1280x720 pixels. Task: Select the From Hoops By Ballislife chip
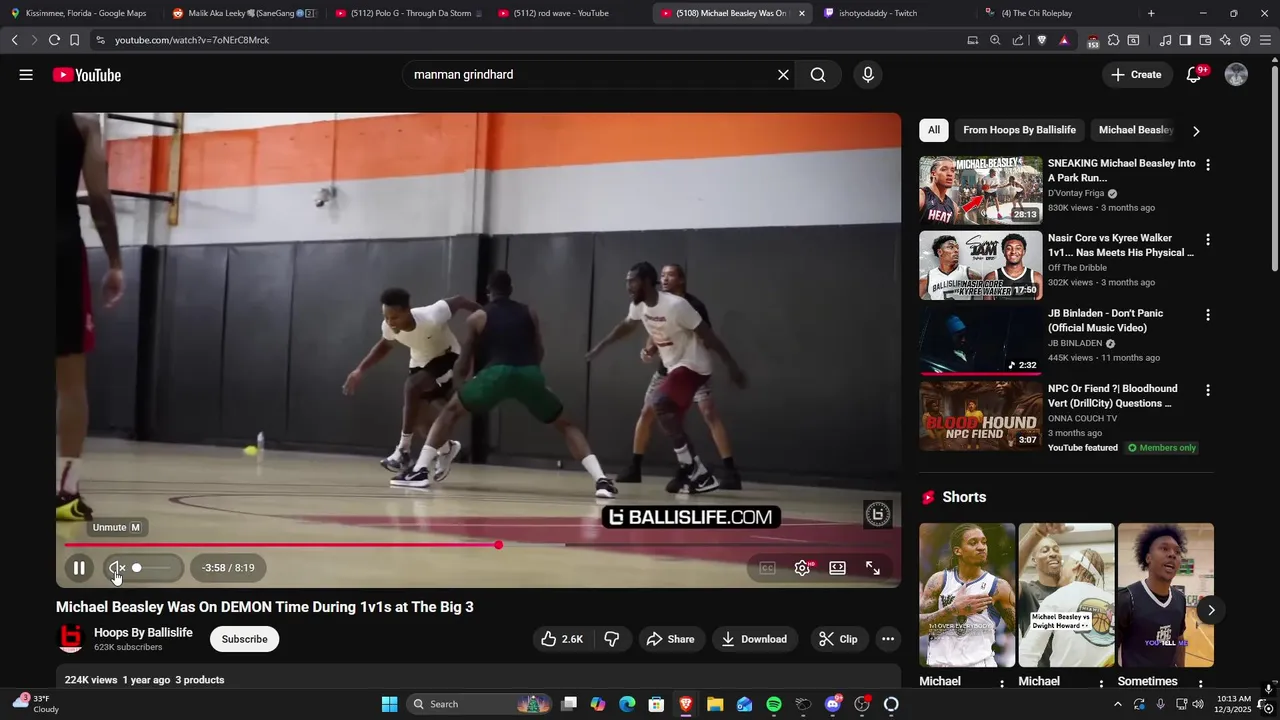(x=1019, y=130)
